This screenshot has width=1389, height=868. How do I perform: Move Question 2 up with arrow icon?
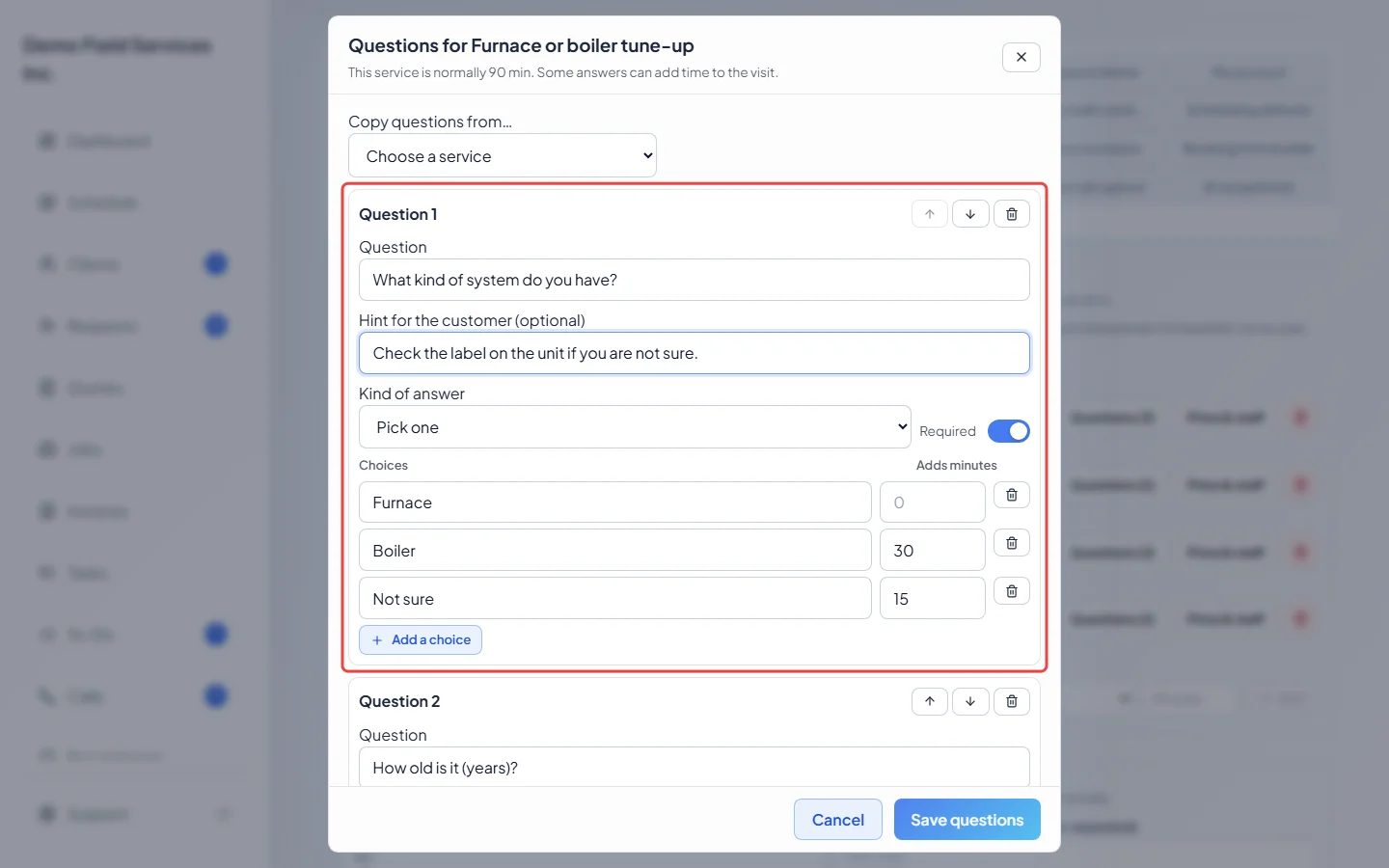930,701
